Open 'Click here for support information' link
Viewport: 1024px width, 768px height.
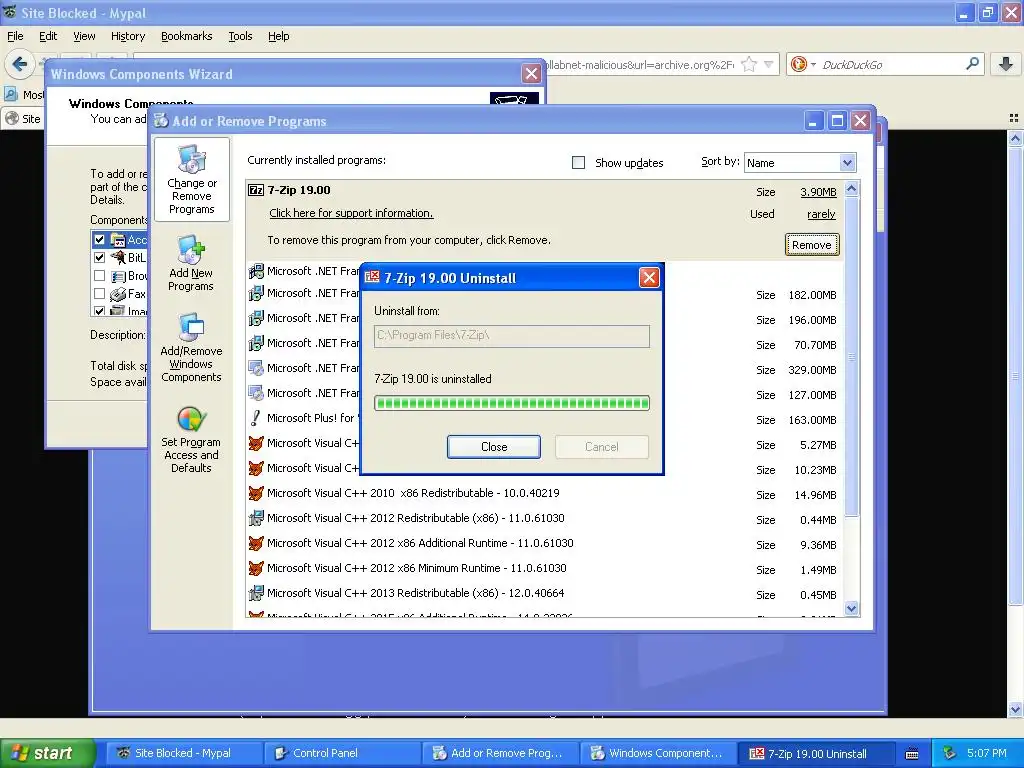pos(351,213)
